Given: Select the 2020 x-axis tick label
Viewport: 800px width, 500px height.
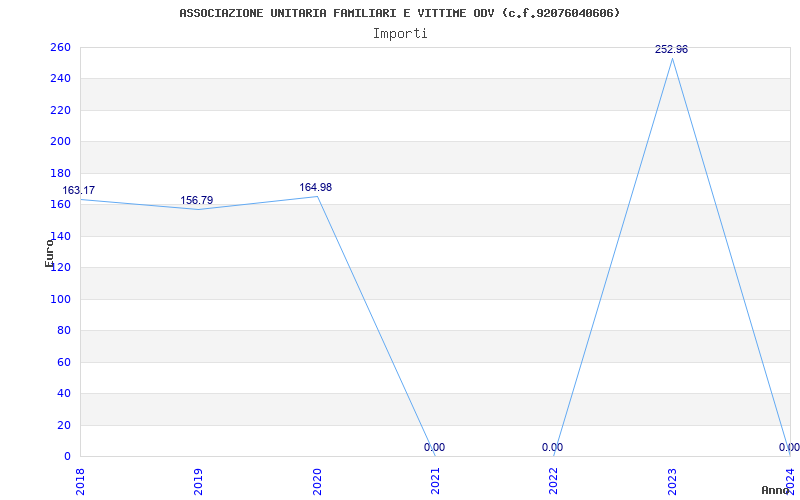Looking at the screenshot, I should click(x=317, y=482).
